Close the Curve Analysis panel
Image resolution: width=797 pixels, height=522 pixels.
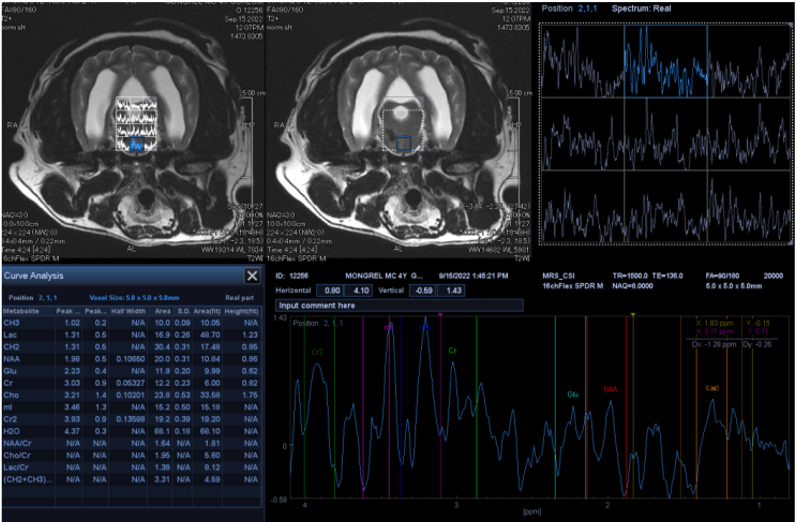click(x=252, y=275)
